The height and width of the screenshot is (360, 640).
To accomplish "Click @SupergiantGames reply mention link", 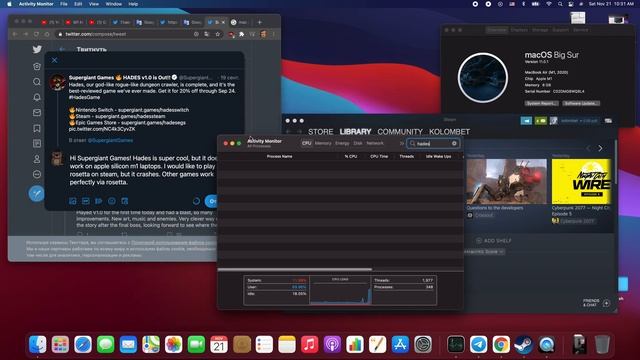I will 110,140.
